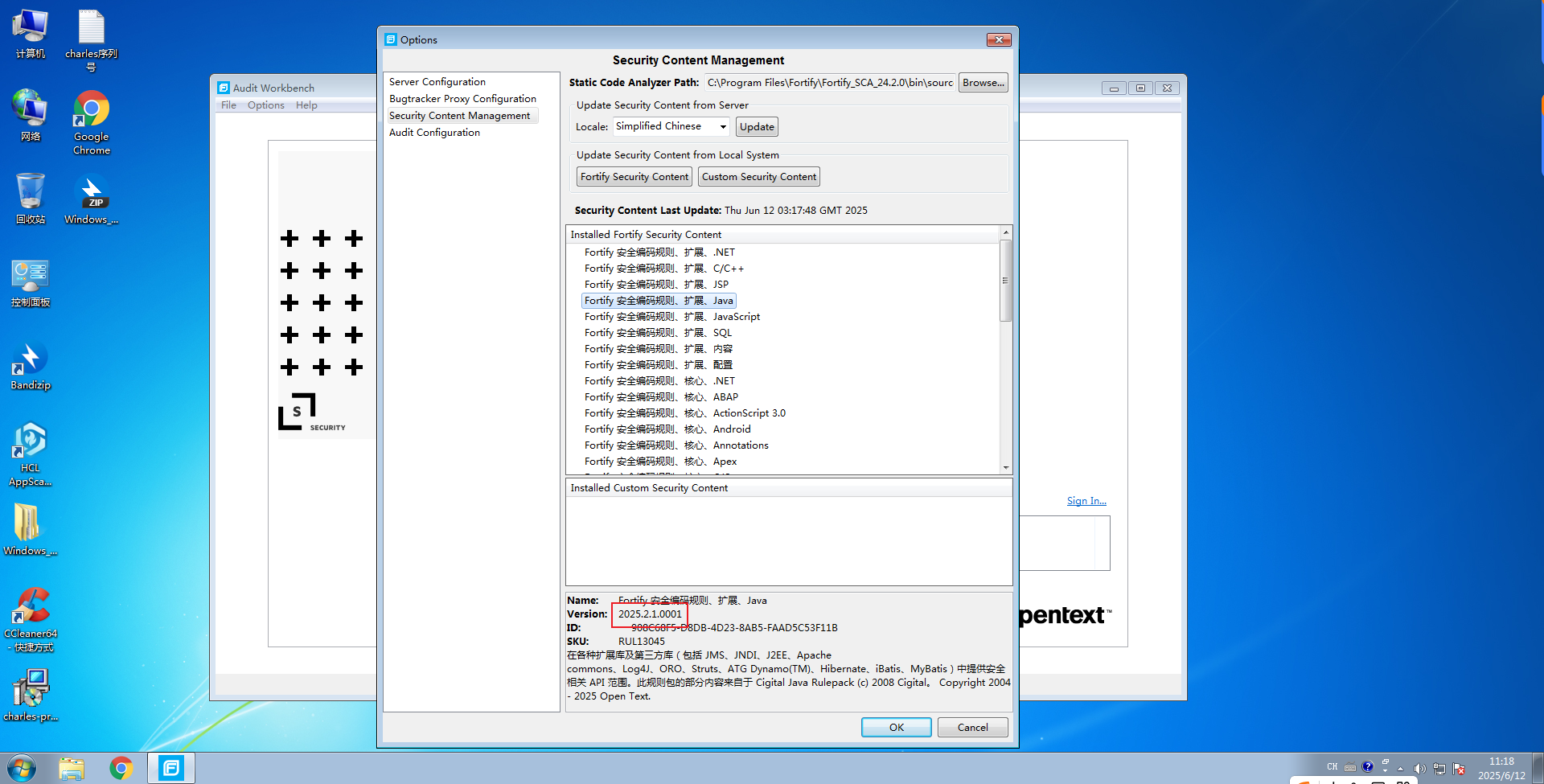This screenshot has height=784, width=1544.
Task: Select the Fortify 扩展 Java rulepack row
Action: click(x=659, y=301)
